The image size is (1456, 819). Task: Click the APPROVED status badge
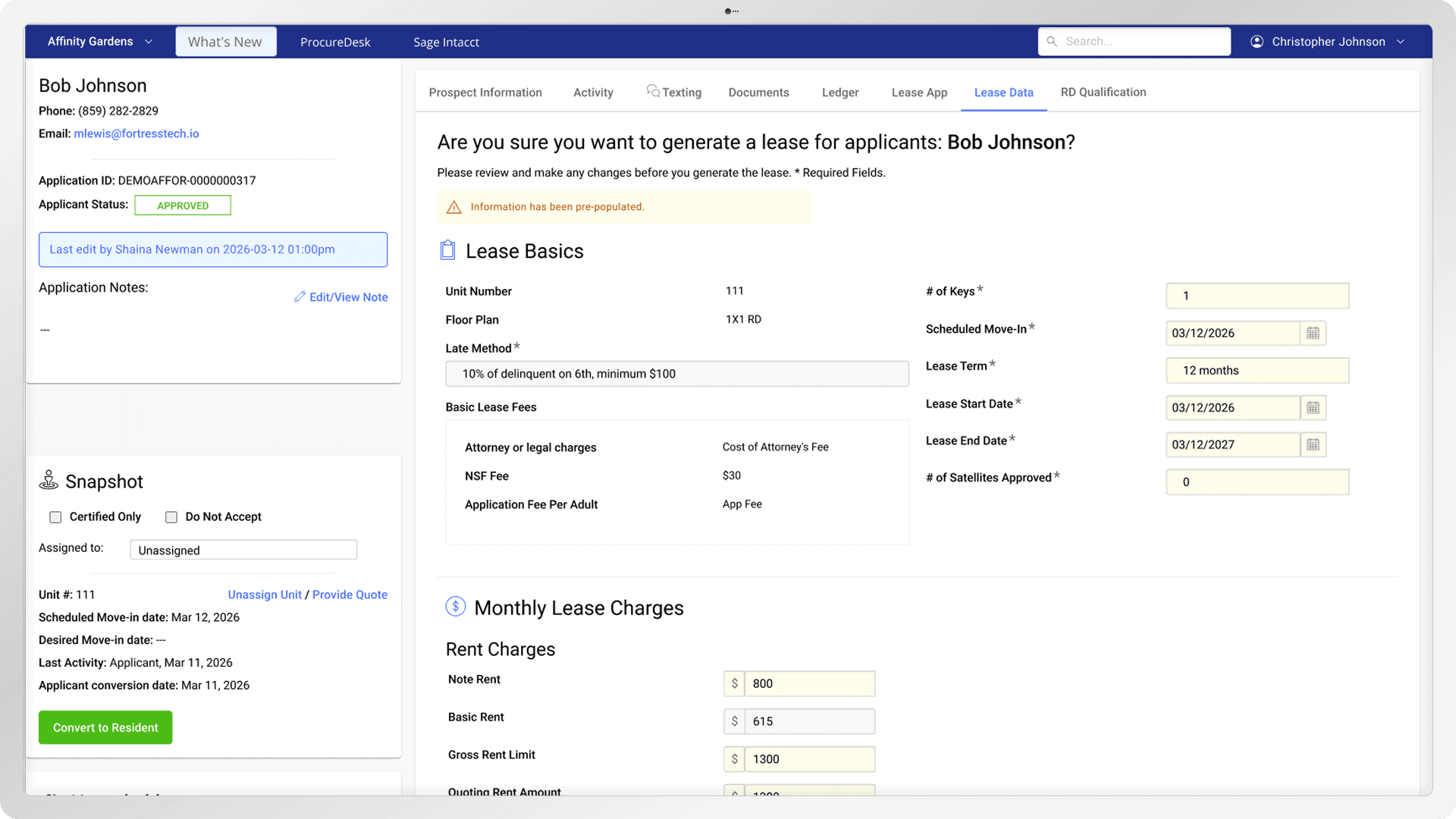pyautogui.click(x=183, y=206)
